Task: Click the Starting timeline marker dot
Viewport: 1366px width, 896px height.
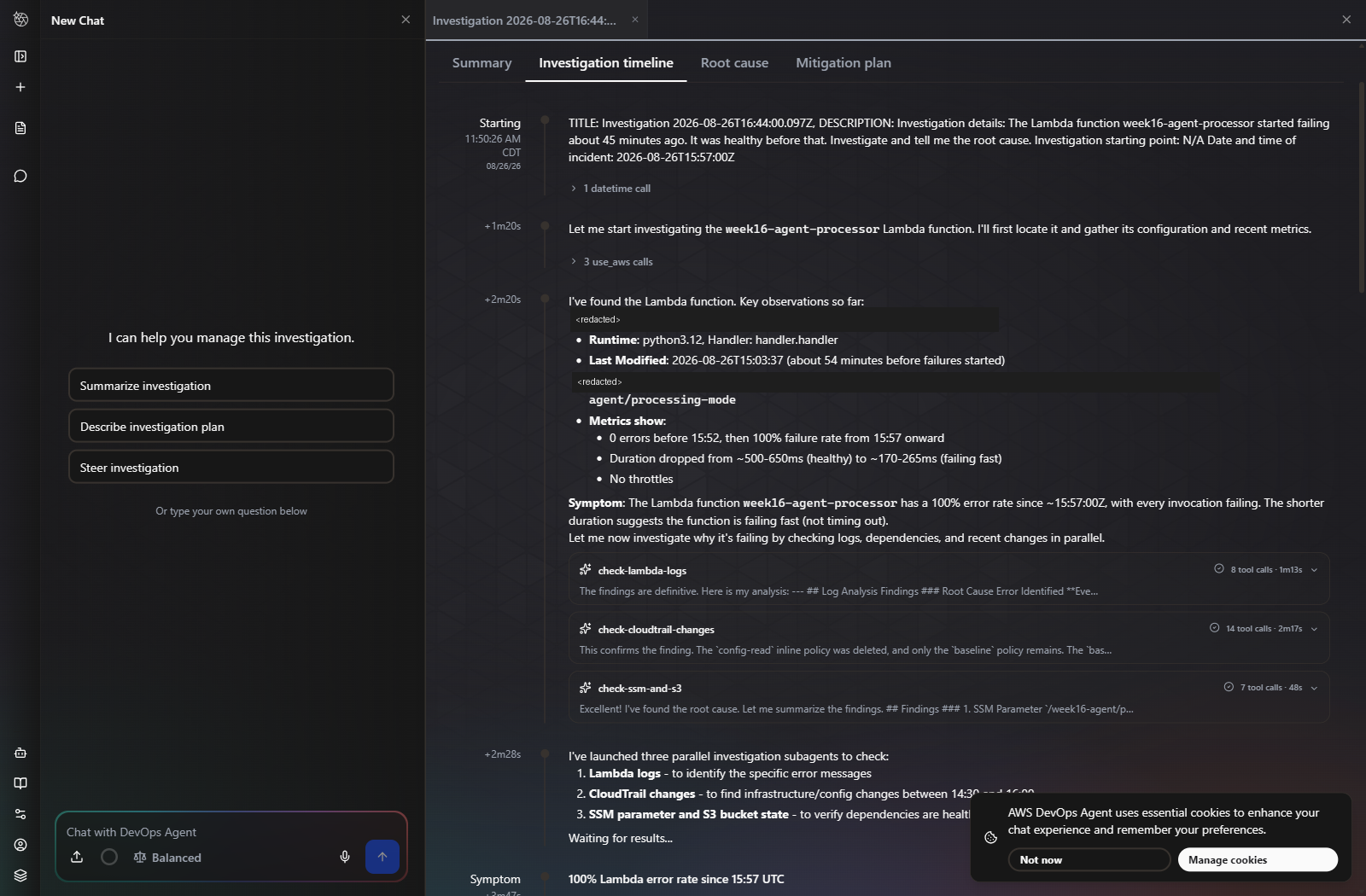Action: point(545,120)
